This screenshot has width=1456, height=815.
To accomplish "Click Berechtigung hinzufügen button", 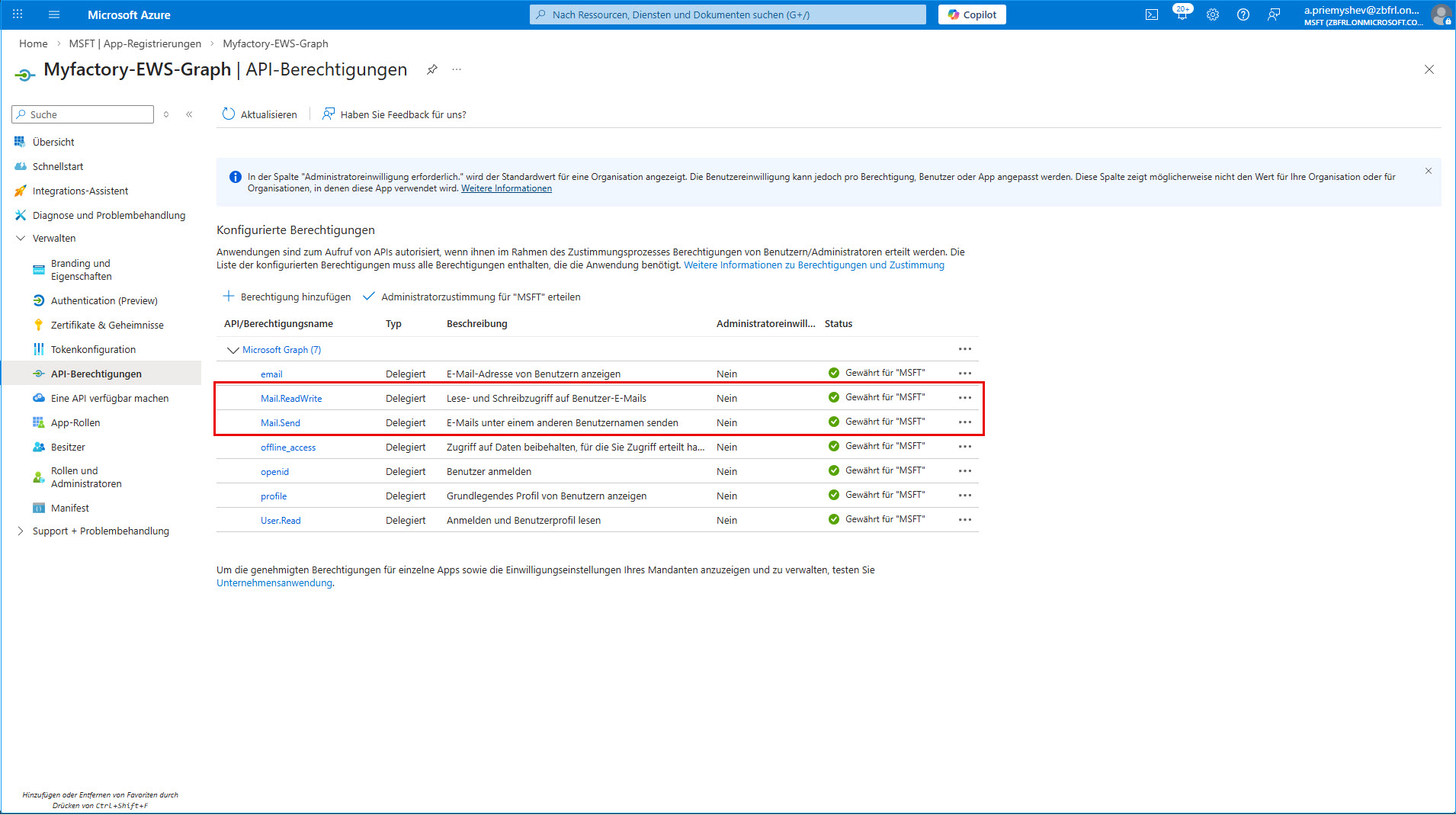I will [x=287, y=297].
